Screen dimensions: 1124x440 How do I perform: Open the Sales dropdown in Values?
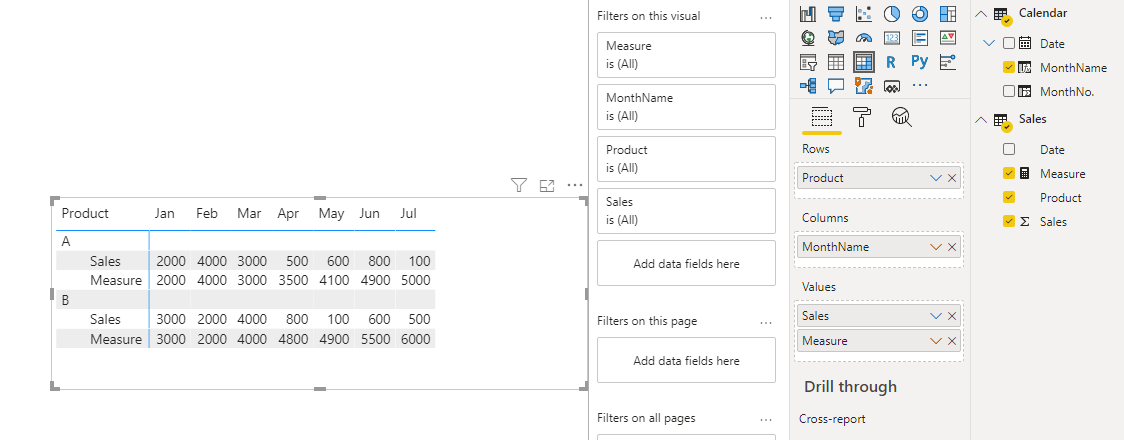935,315
